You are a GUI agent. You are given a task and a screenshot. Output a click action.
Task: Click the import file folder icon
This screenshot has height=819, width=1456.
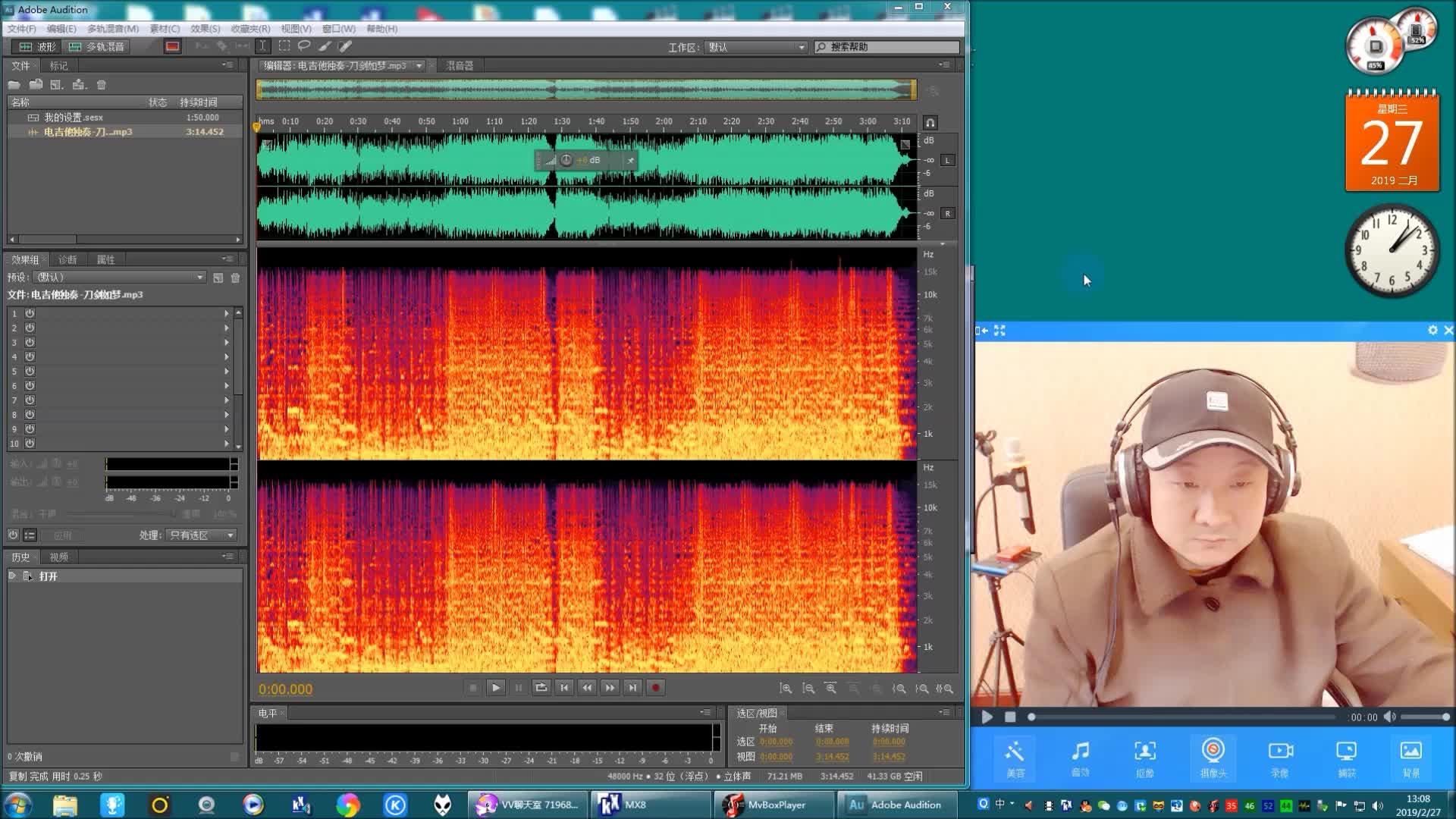(36, 85)
